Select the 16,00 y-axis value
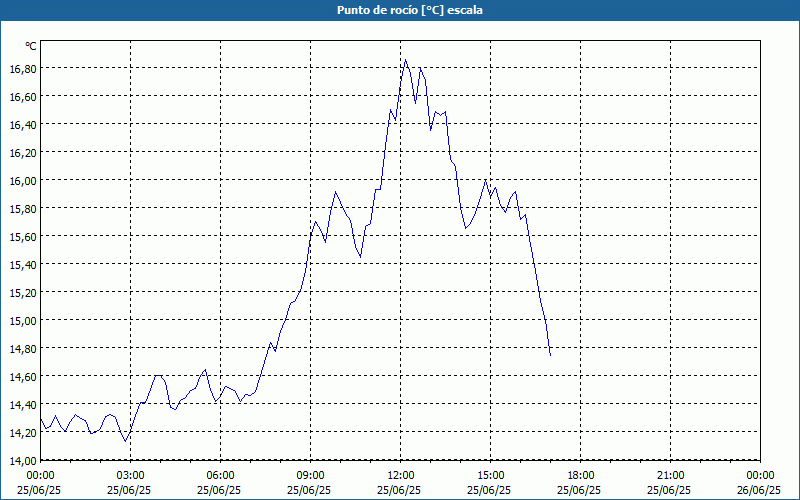 [x=23, y=181]
